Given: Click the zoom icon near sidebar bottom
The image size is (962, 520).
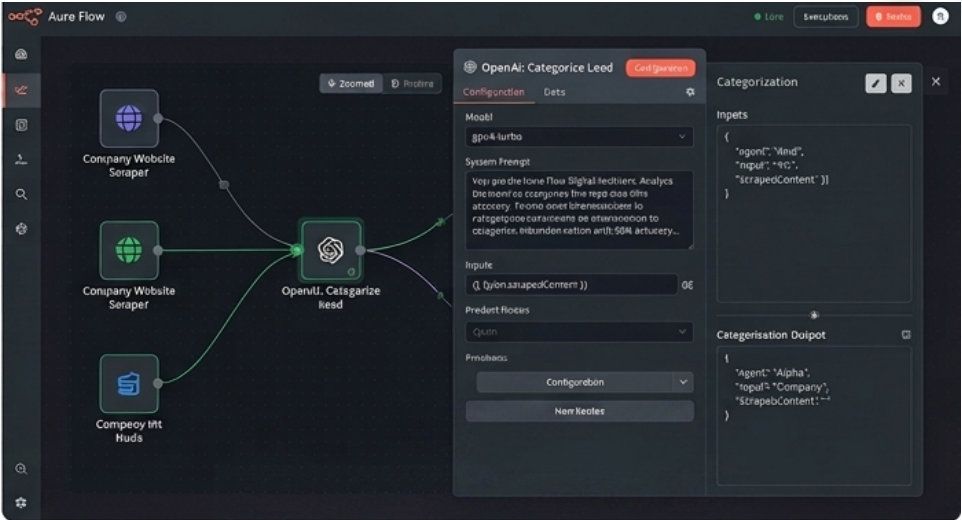Looking at the screenshot, I should [21, 469].
